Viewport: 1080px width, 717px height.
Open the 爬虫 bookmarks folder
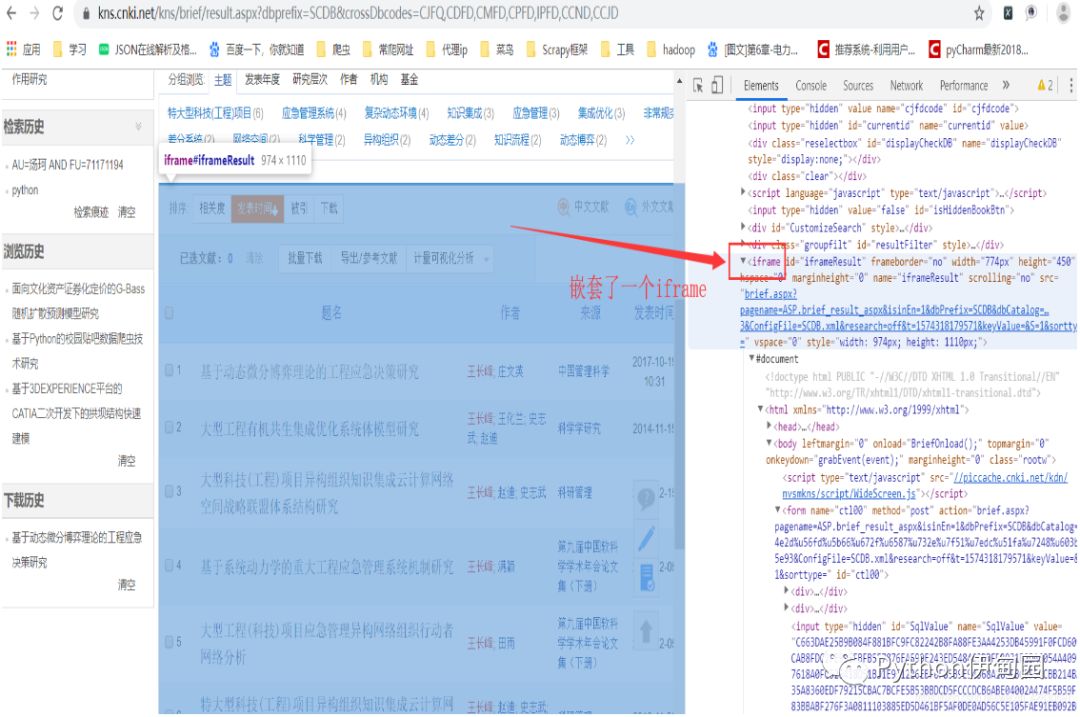click(333, 49)
